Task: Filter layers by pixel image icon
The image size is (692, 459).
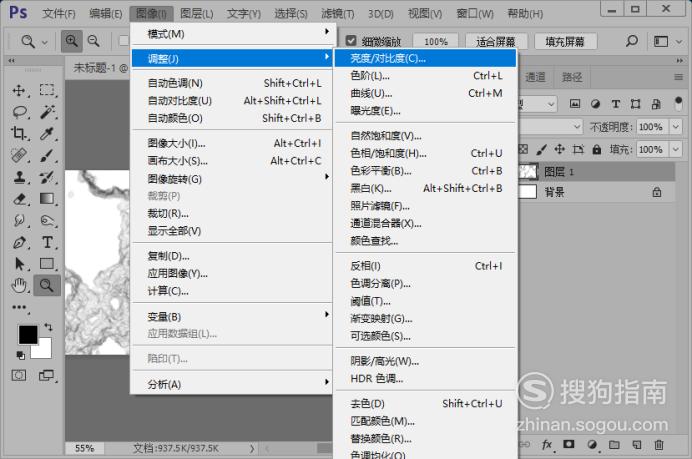Action: click(x=575, y=104)
